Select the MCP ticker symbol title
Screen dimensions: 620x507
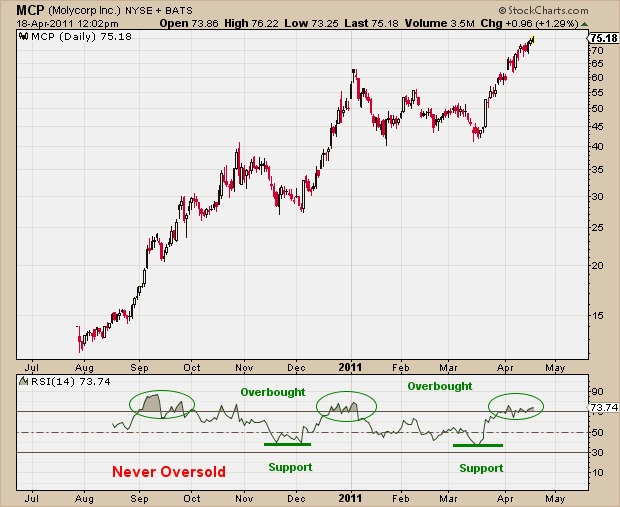(x=30, y=10)
